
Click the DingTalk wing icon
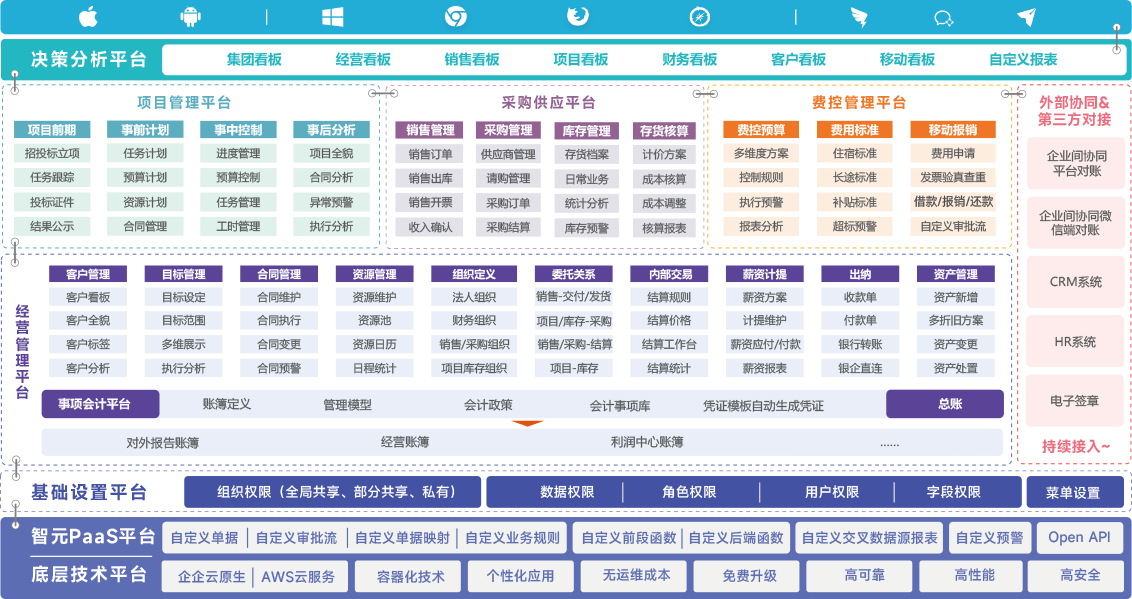coord(859,16)
